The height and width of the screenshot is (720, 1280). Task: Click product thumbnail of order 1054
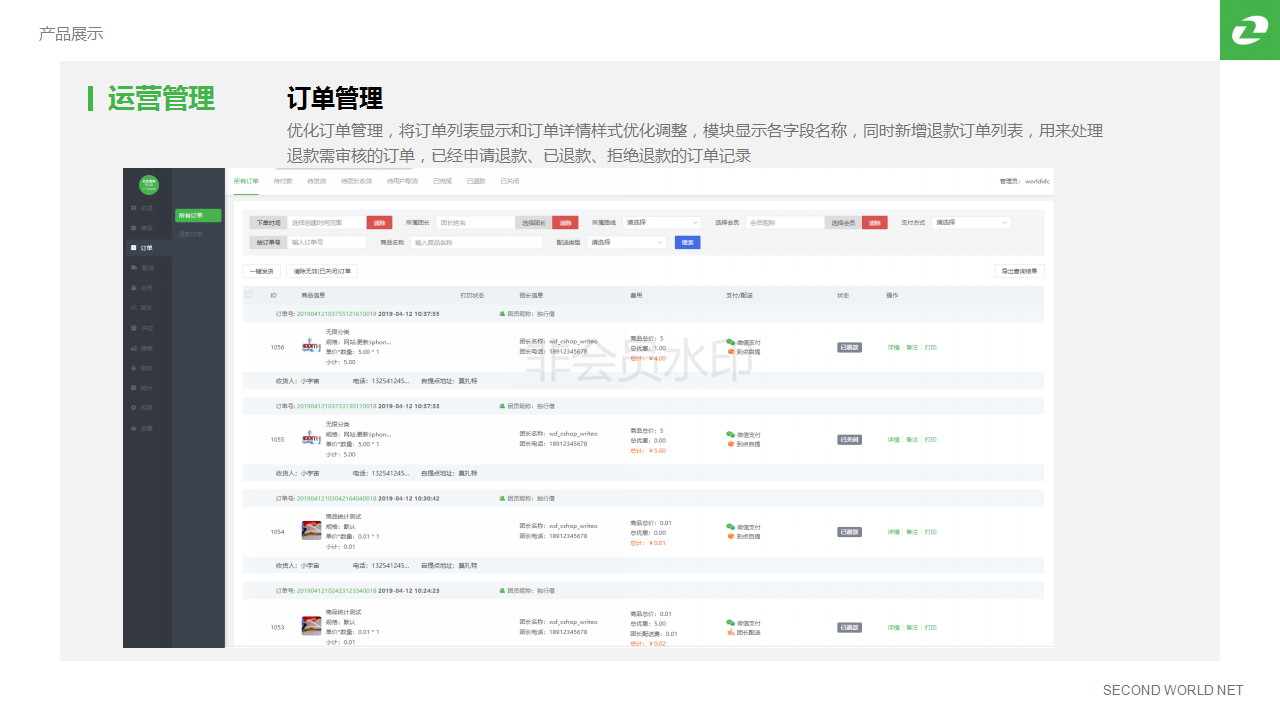tap(311, 531)
